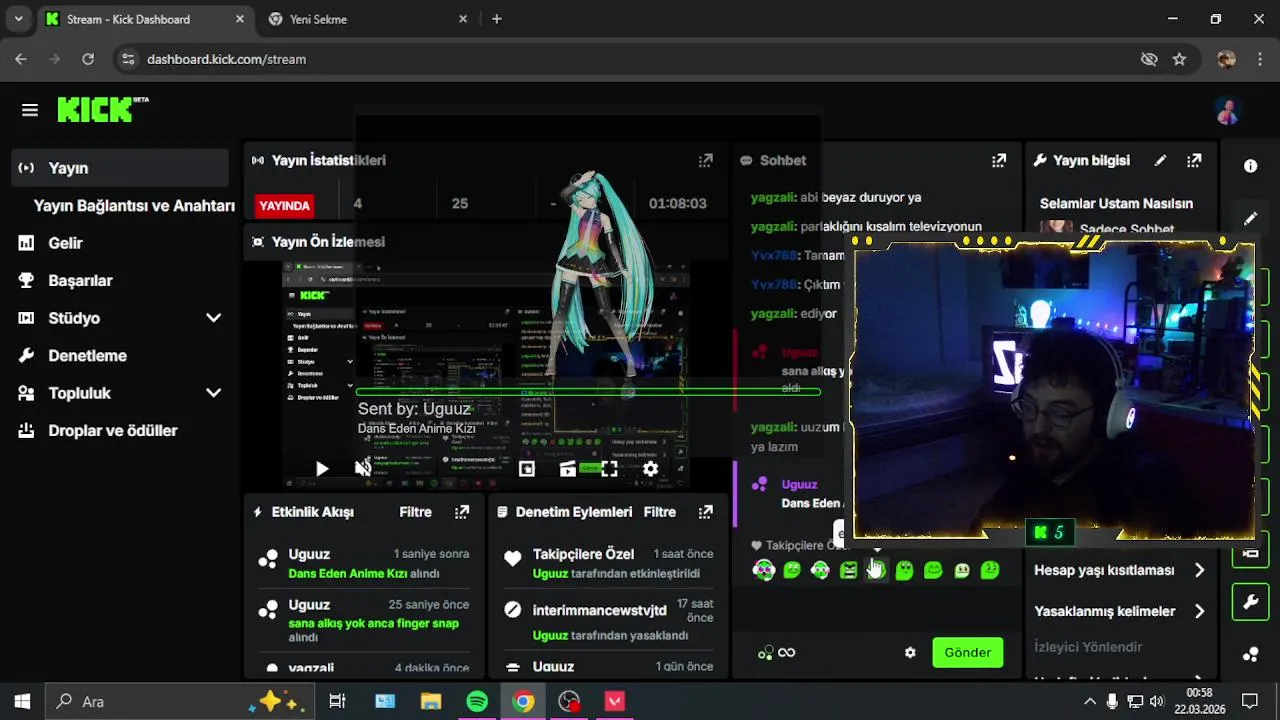Pop out the Etkinlik Akışı panel
Viewport: 1280px width, 720px height.
pyautogui.click(x=461, y=512)
